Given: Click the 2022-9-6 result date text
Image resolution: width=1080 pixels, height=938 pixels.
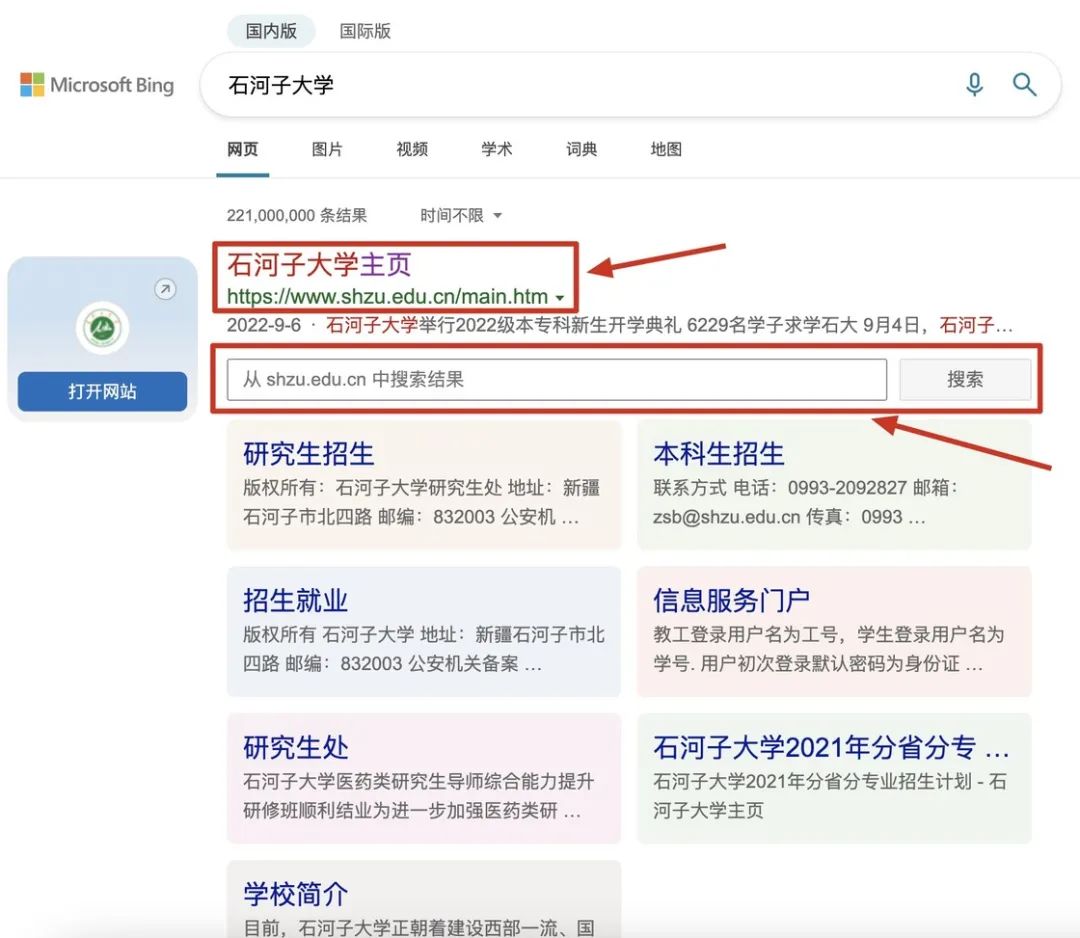Looking at the screenshot, I should 264,325.
